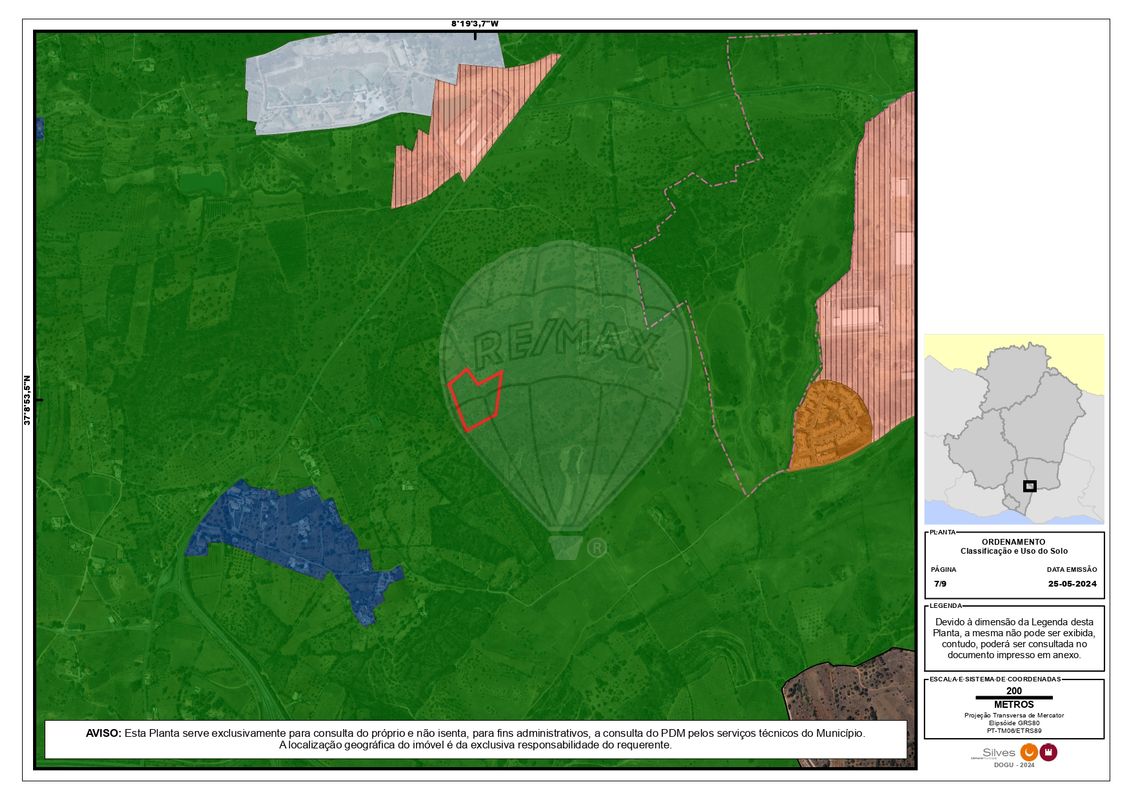
Task: Click the LEGENDA section heading
Action: (x=945, y=605)
